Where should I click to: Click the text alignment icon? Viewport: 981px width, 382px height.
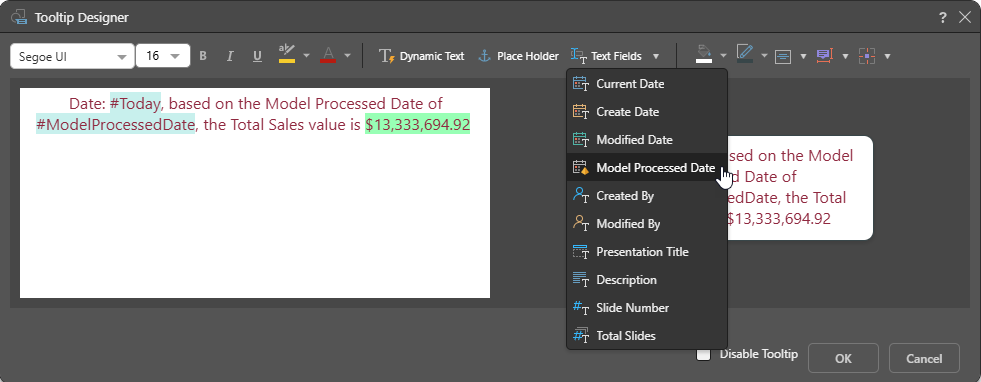tap(783, 56)
